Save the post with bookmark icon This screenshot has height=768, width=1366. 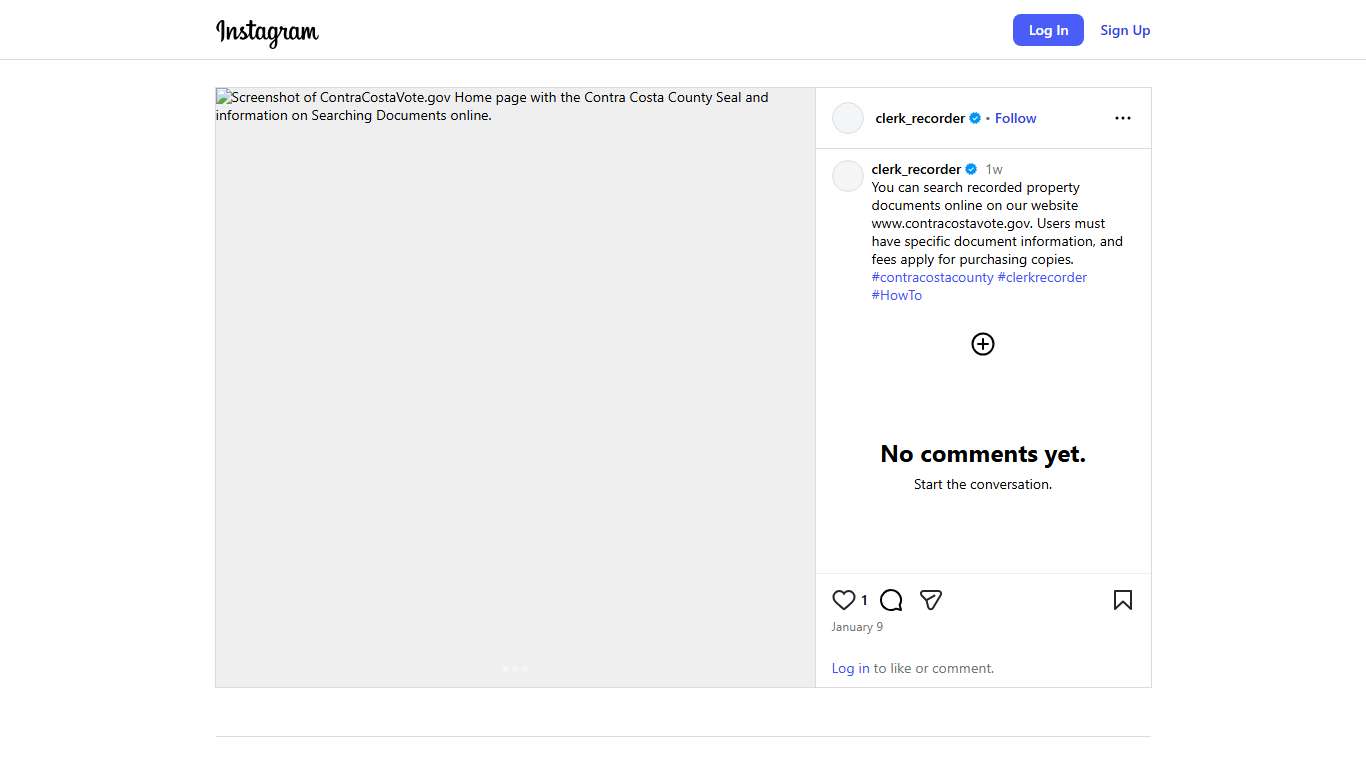1122,600
